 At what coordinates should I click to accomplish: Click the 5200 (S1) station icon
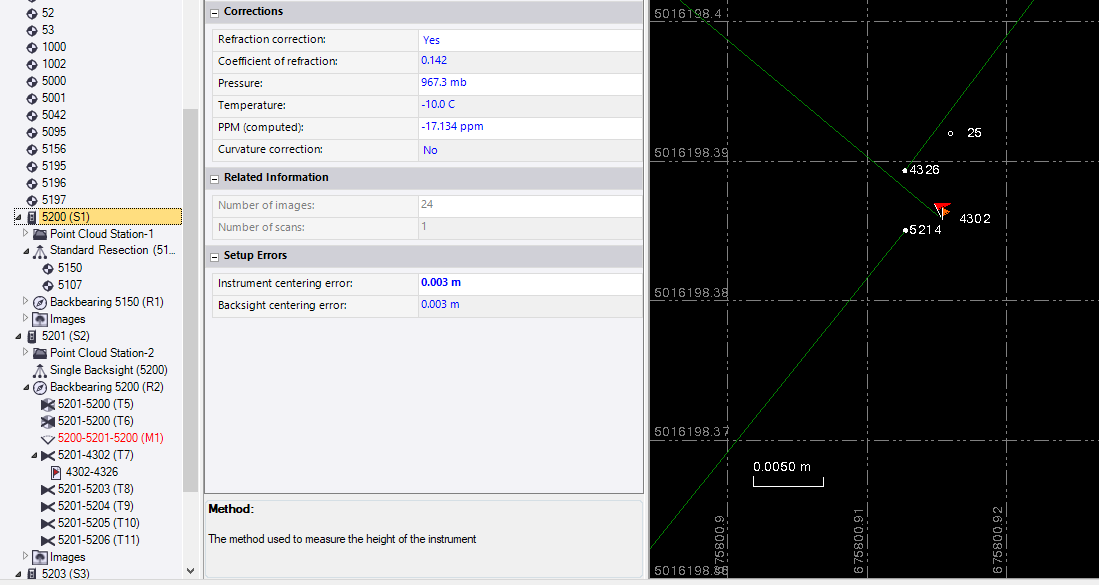[x=32, y=217]
